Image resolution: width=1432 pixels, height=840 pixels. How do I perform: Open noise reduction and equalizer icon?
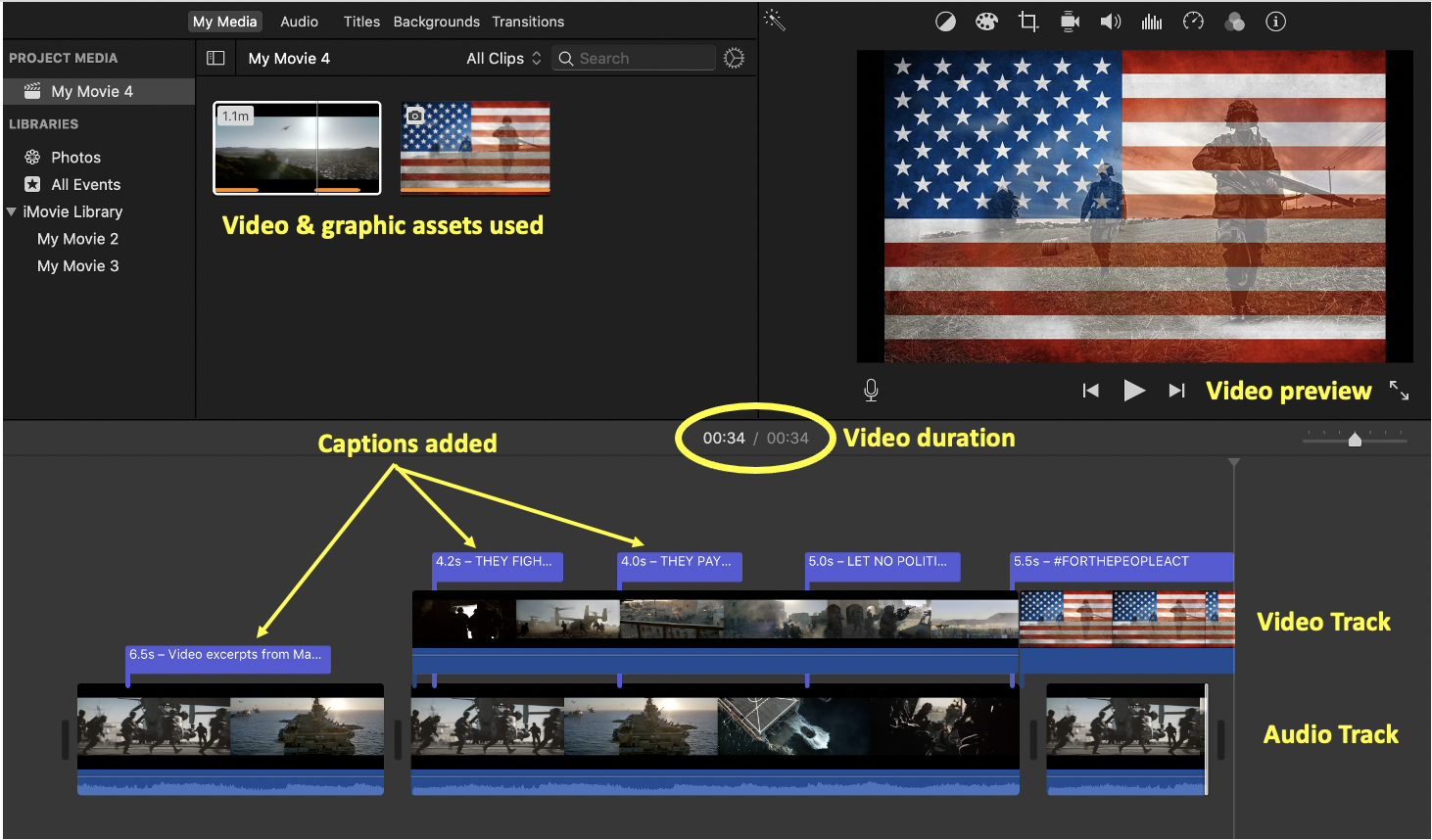click(x=1152, y=22)
